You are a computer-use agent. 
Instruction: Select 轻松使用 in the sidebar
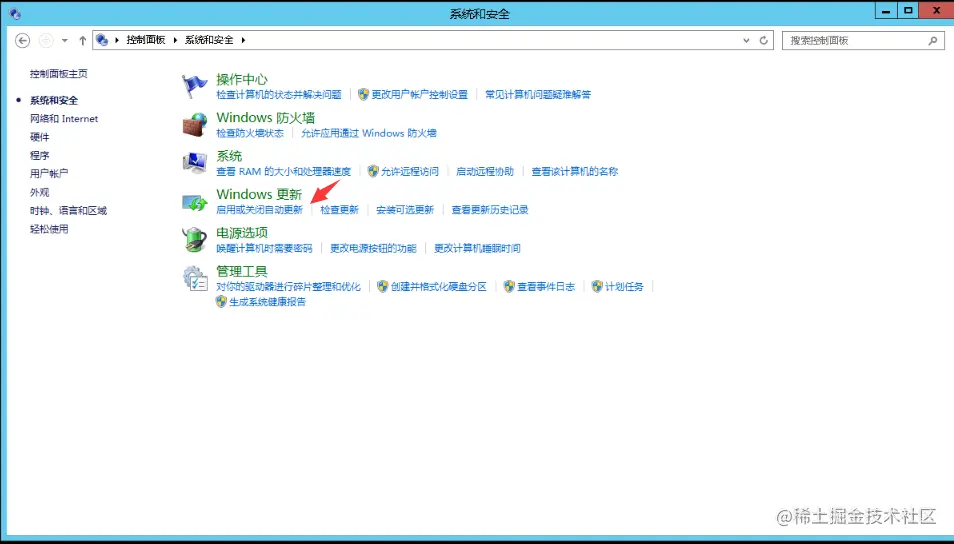[49, 229]
